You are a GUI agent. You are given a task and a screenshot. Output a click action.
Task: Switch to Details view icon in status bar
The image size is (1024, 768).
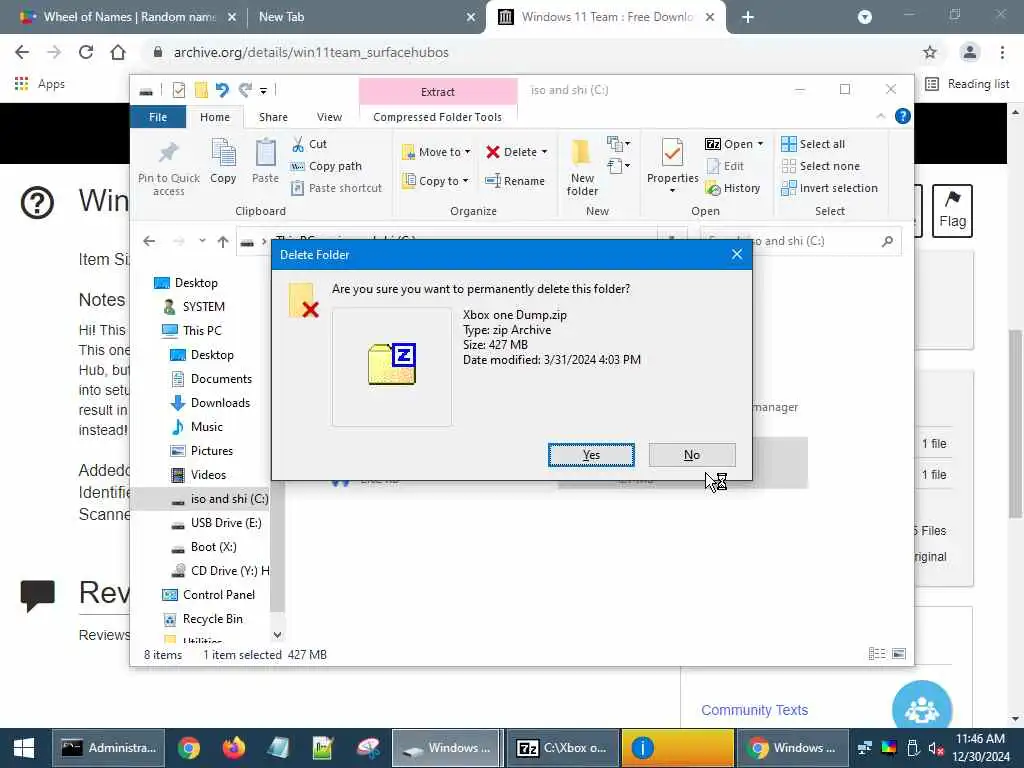pos(877,654)
